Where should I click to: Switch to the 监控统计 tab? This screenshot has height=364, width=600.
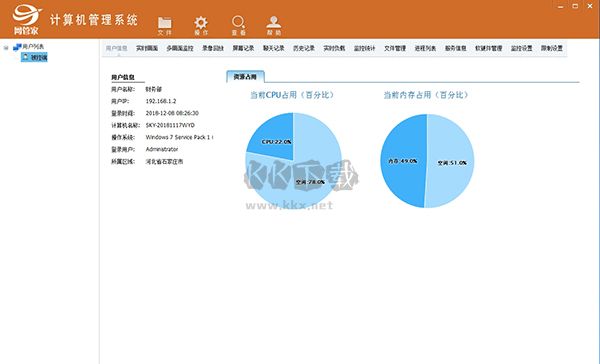[x=364, y=48]
